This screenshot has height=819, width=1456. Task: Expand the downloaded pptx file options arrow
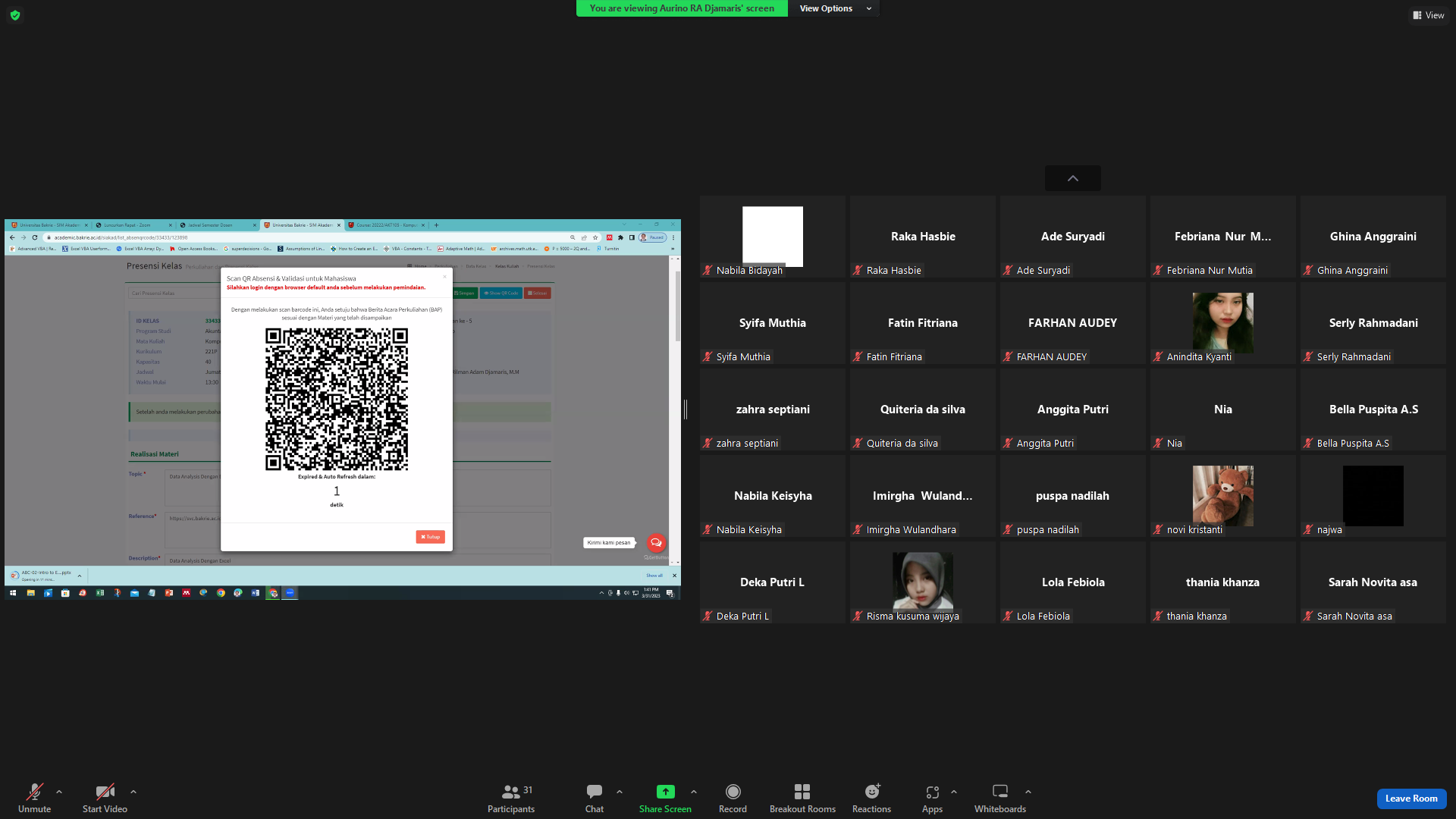coord(80,576)
